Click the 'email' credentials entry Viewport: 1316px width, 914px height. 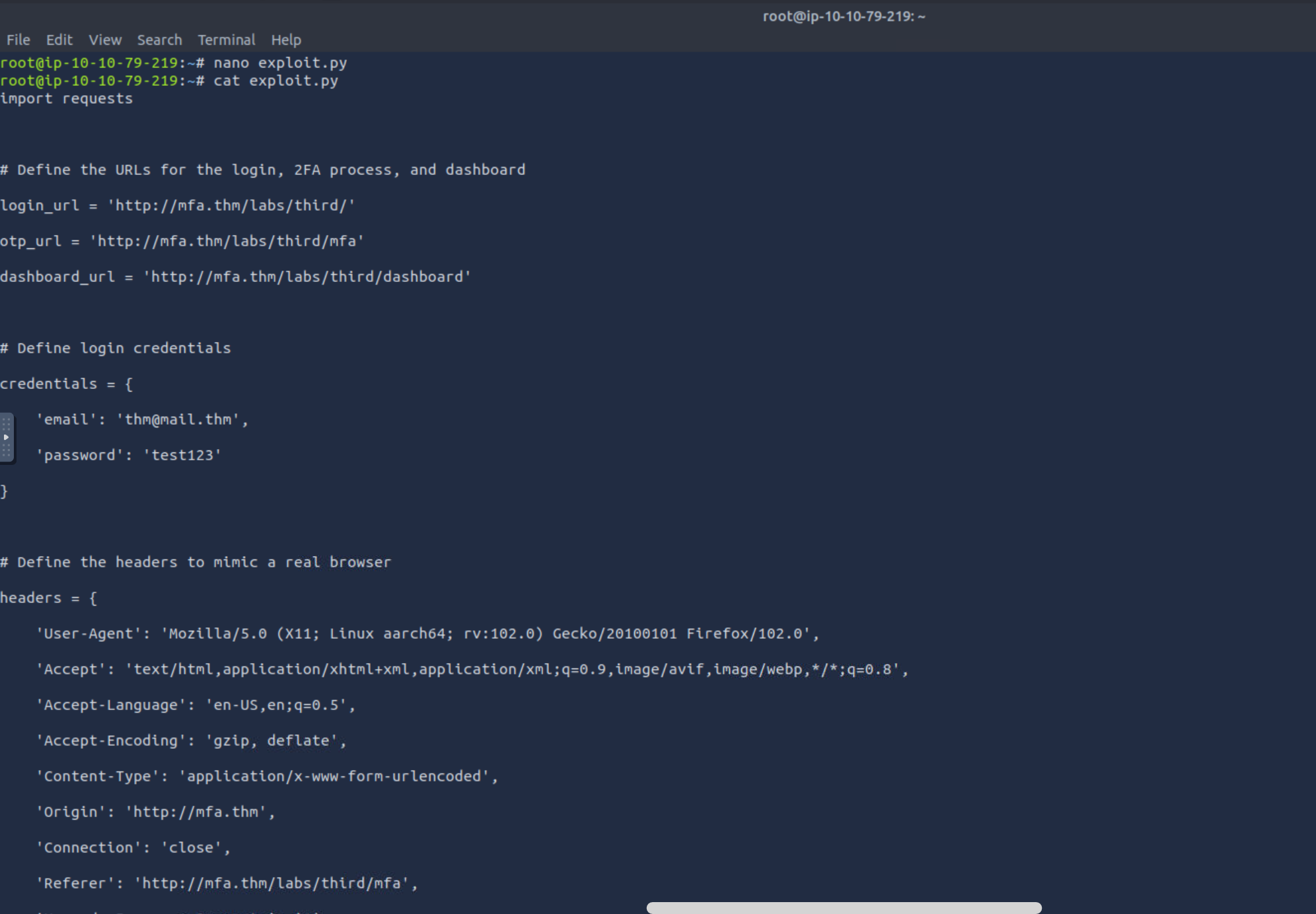pyautogui.click(x=142, y=419)
